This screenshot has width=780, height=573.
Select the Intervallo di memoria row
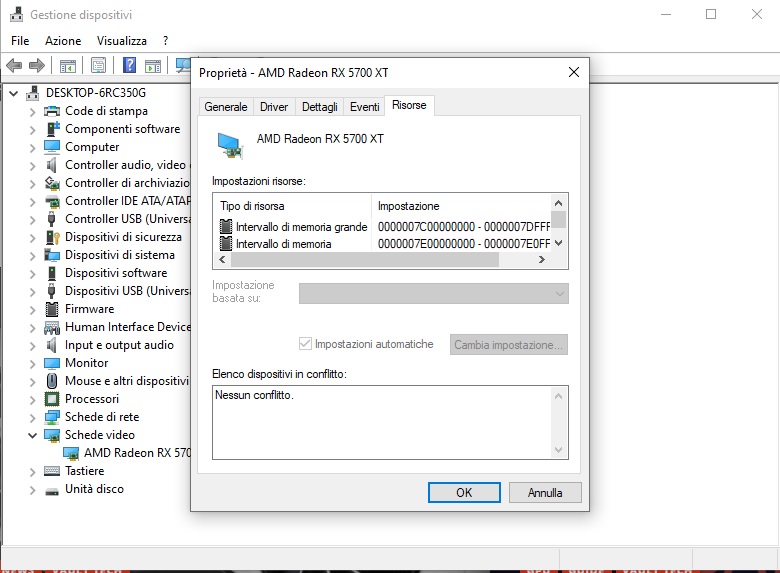tap(385, 244)
